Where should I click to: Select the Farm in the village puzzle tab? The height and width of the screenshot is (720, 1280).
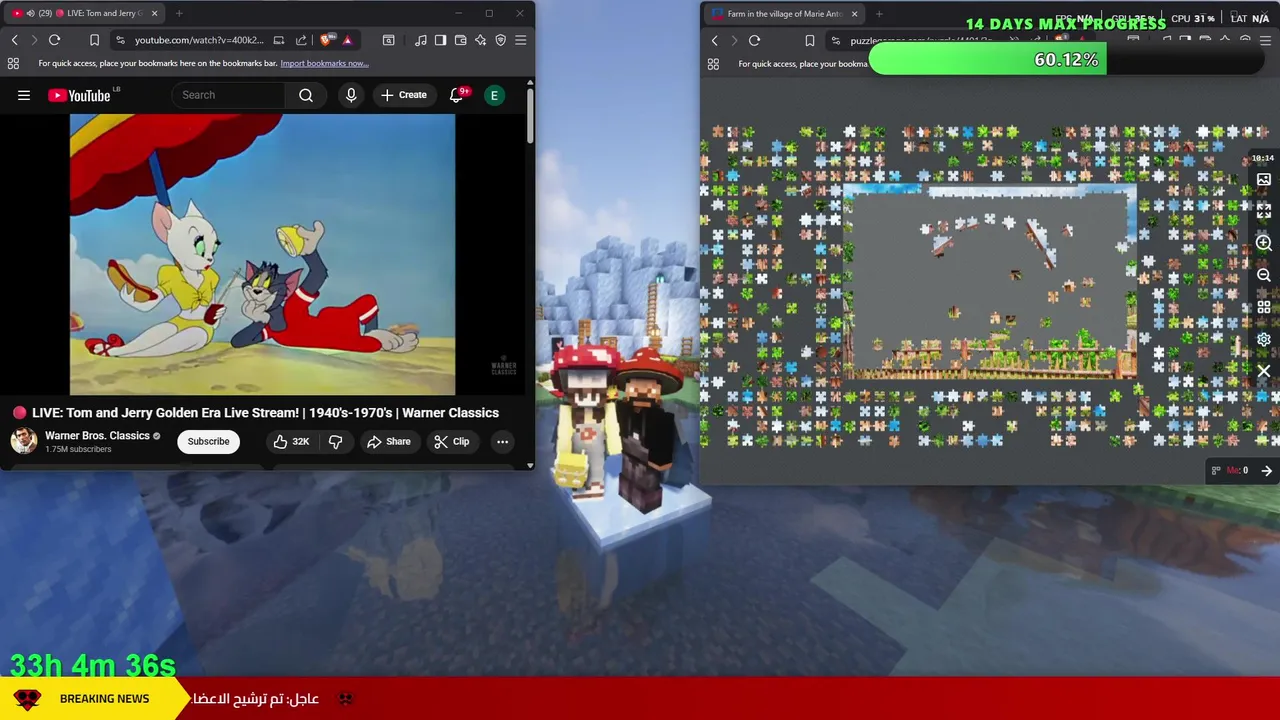point(783,14)
